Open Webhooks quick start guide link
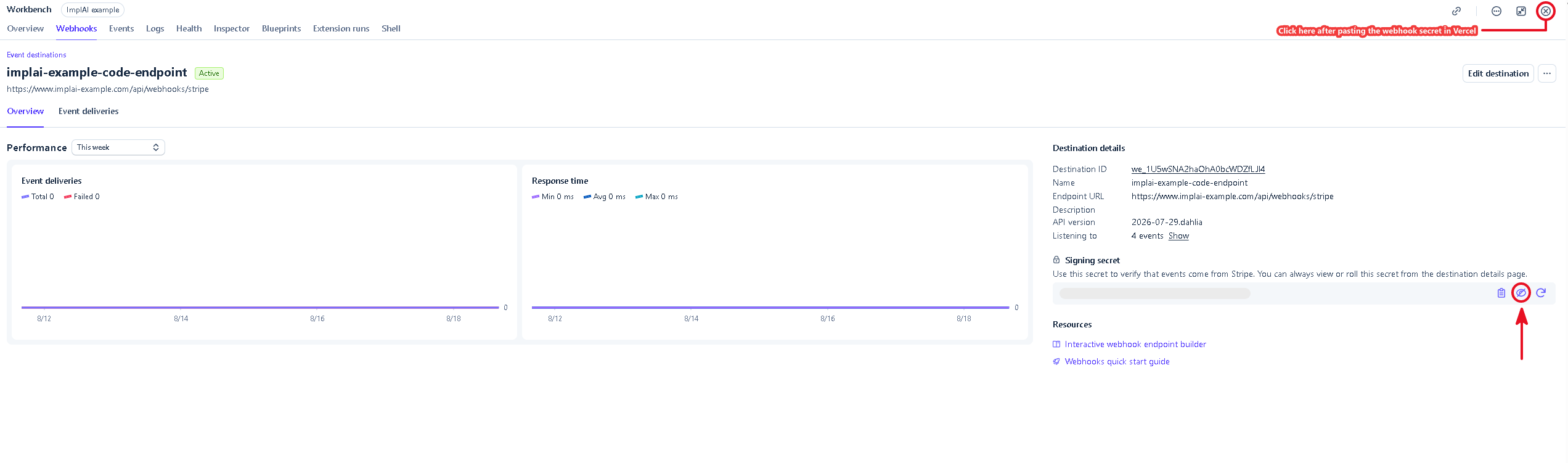This screenshot has height=463, width=1568. 1117,361
